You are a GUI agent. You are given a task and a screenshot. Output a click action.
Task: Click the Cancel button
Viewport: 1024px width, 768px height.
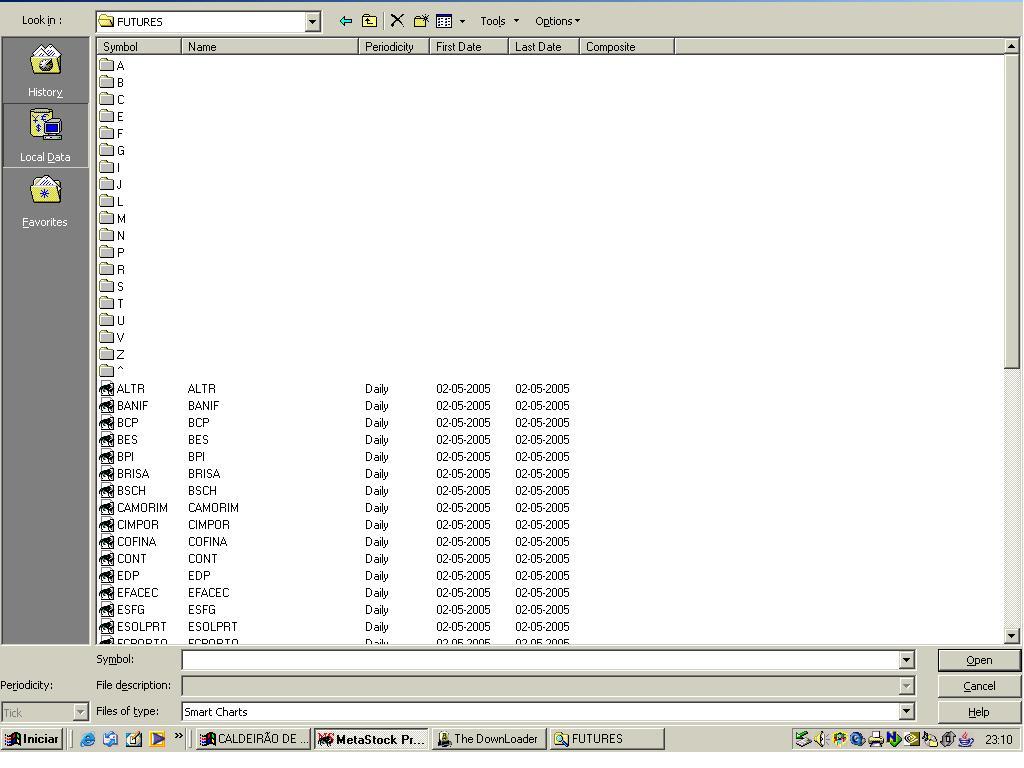(x=979, y=686)
